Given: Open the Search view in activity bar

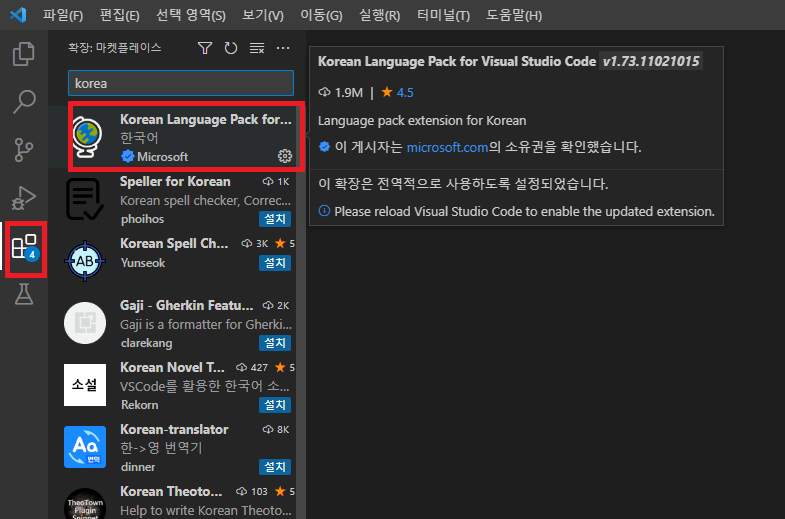Looking at the screenshot, I should [x=24, y=102].
